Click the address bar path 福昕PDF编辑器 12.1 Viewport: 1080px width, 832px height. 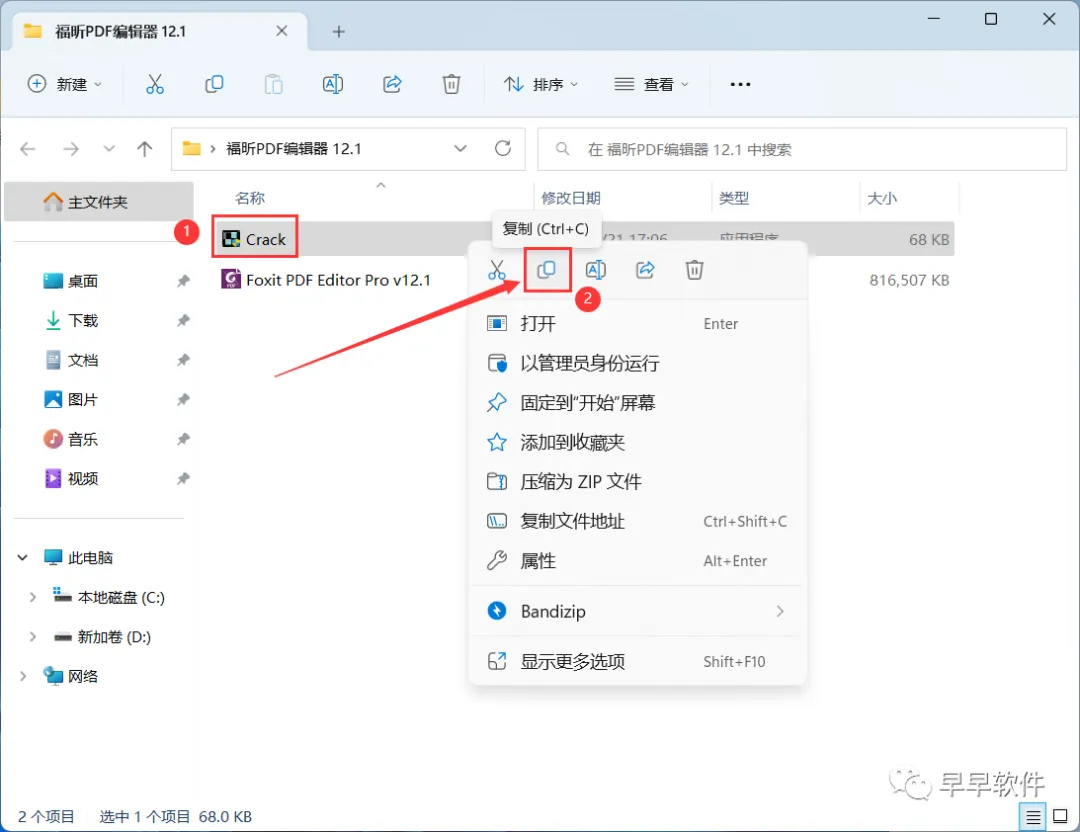pyautogui.click(x=294, y=149)
